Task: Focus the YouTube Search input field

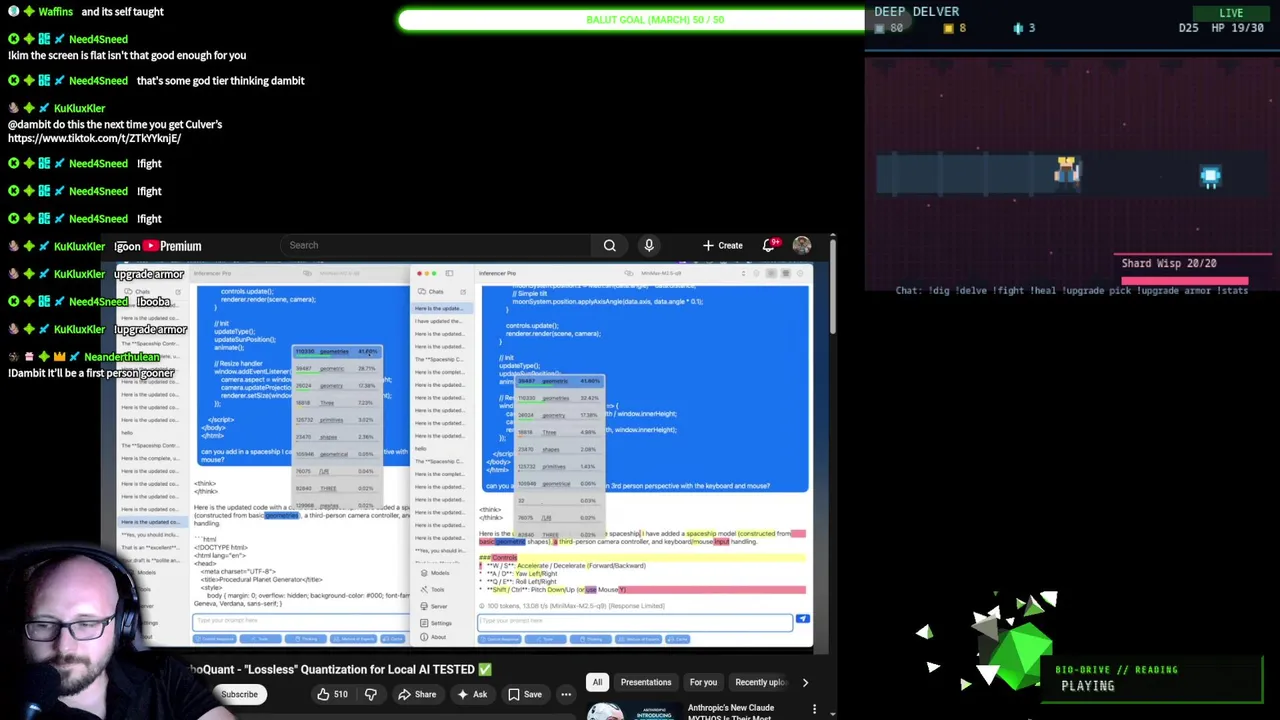Action: pyautogui.click(x=435, y=245)
